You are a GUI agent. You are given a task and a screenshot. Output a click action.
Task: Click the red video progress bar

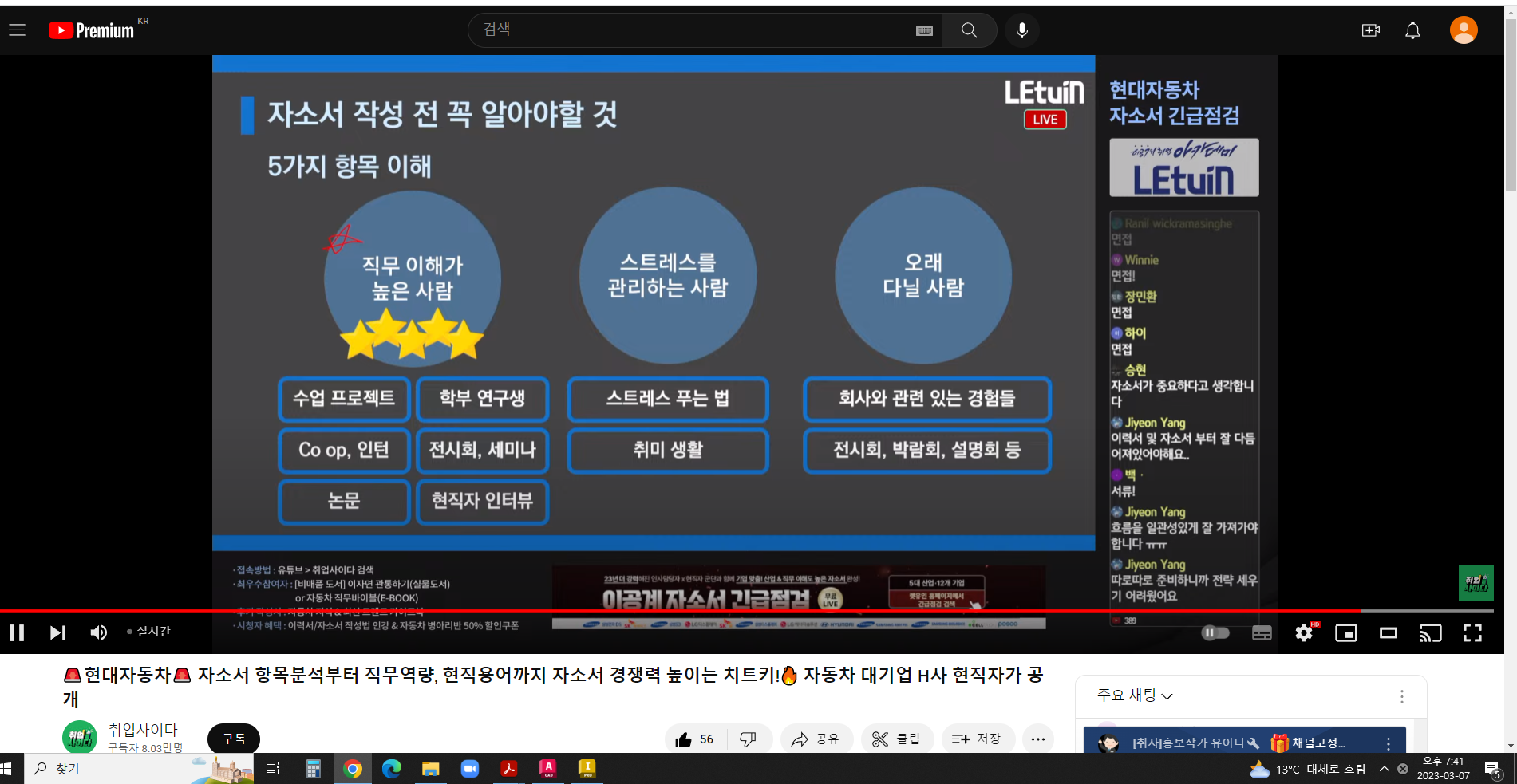pos(638,611)
